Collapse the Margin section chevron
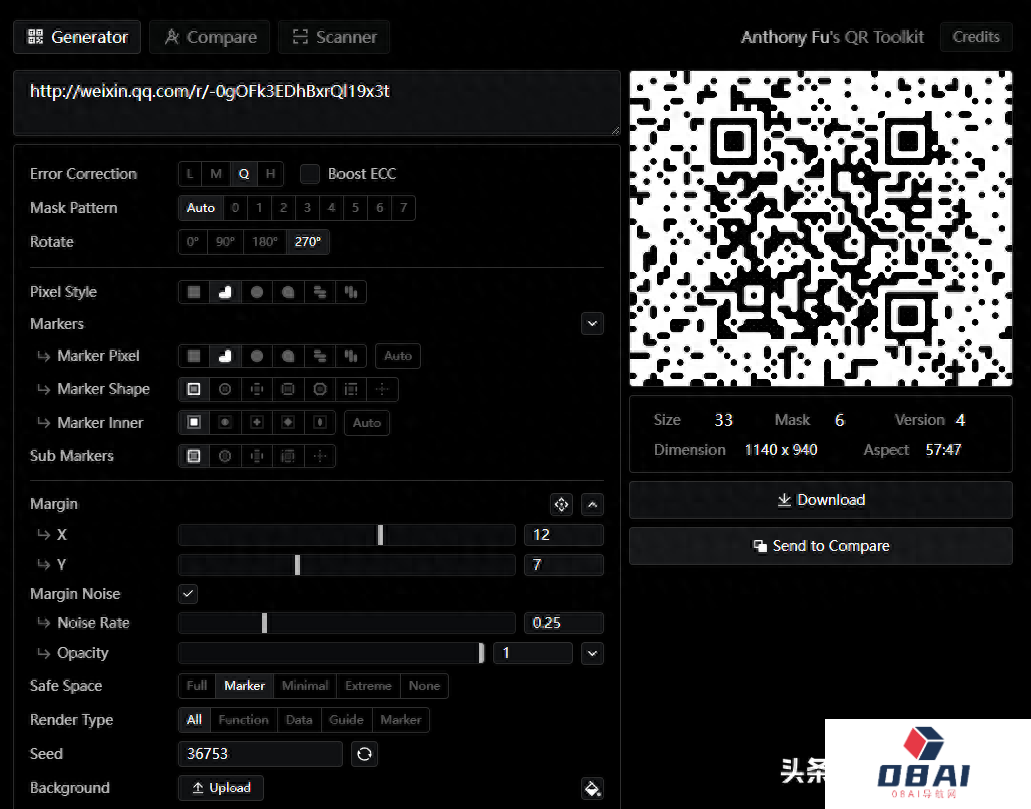 tap(592, 505)
